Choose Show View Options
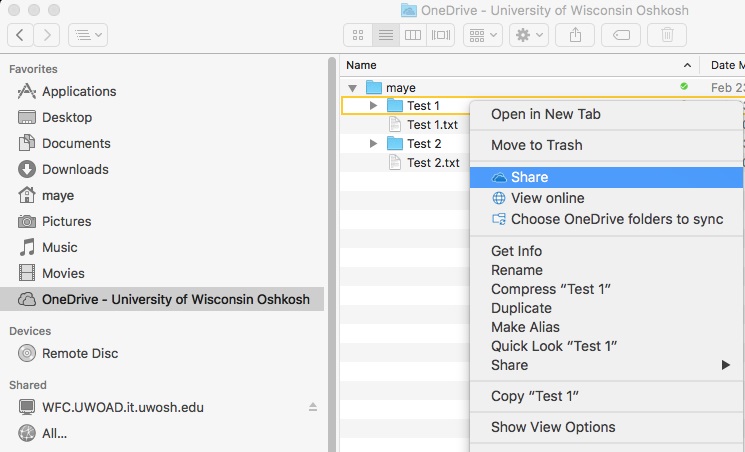The width and height of the screenshot is (745, 452). tap(606, 427)
